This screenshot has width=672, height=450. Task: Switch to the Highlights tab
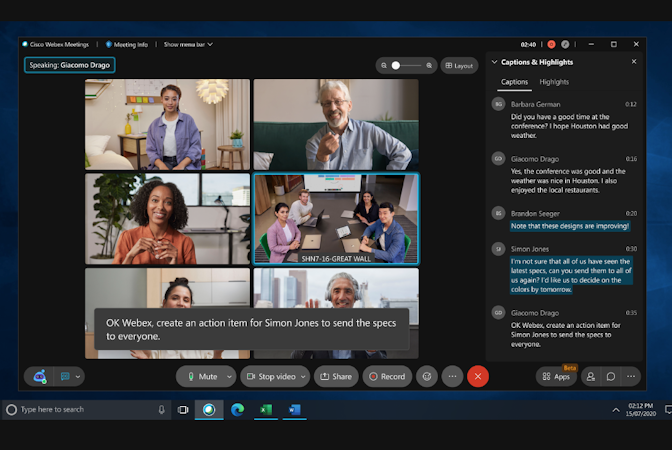pyautogui.click(x=554, y=82)
